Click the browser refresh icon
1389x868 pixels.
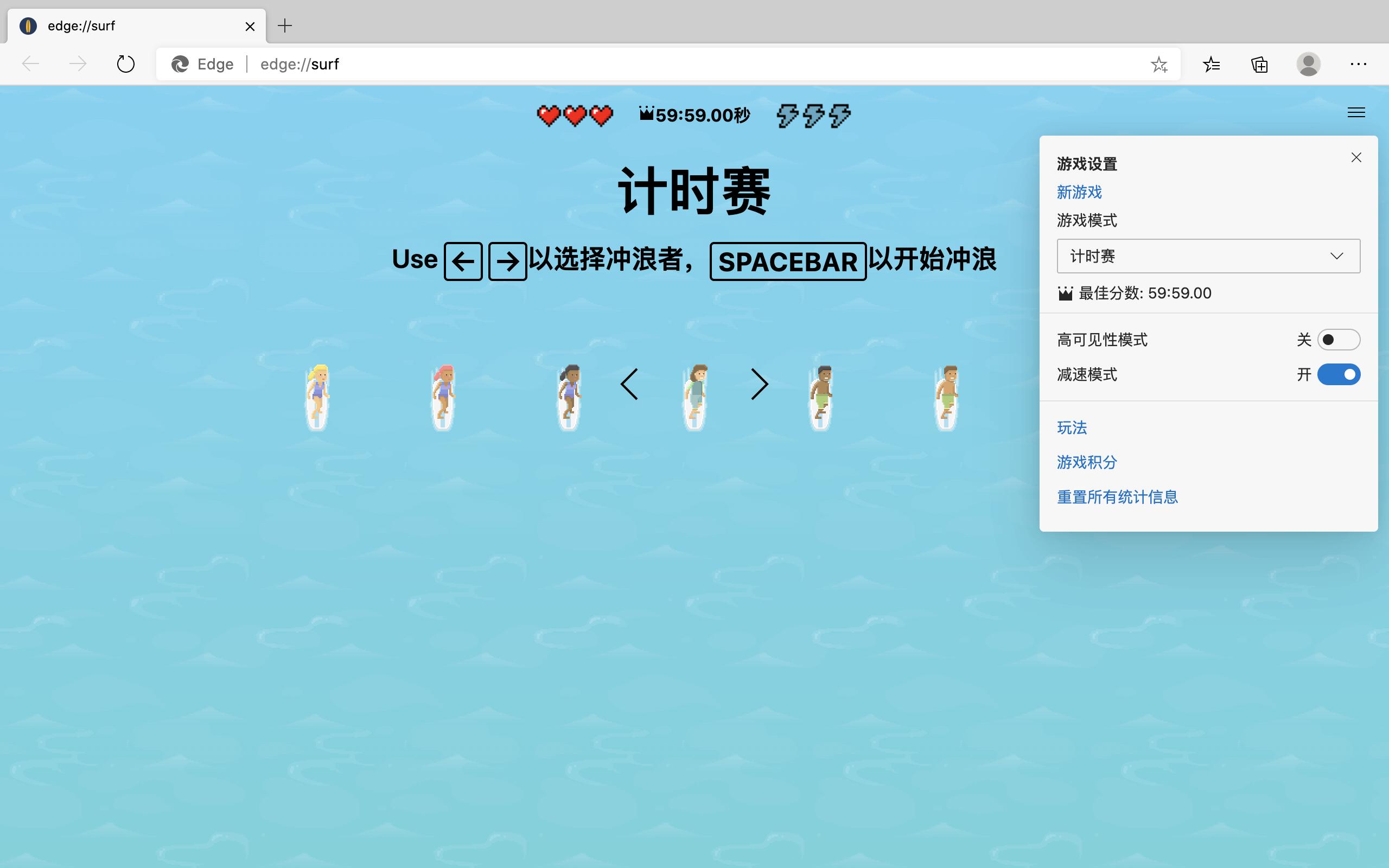point(126,63)
